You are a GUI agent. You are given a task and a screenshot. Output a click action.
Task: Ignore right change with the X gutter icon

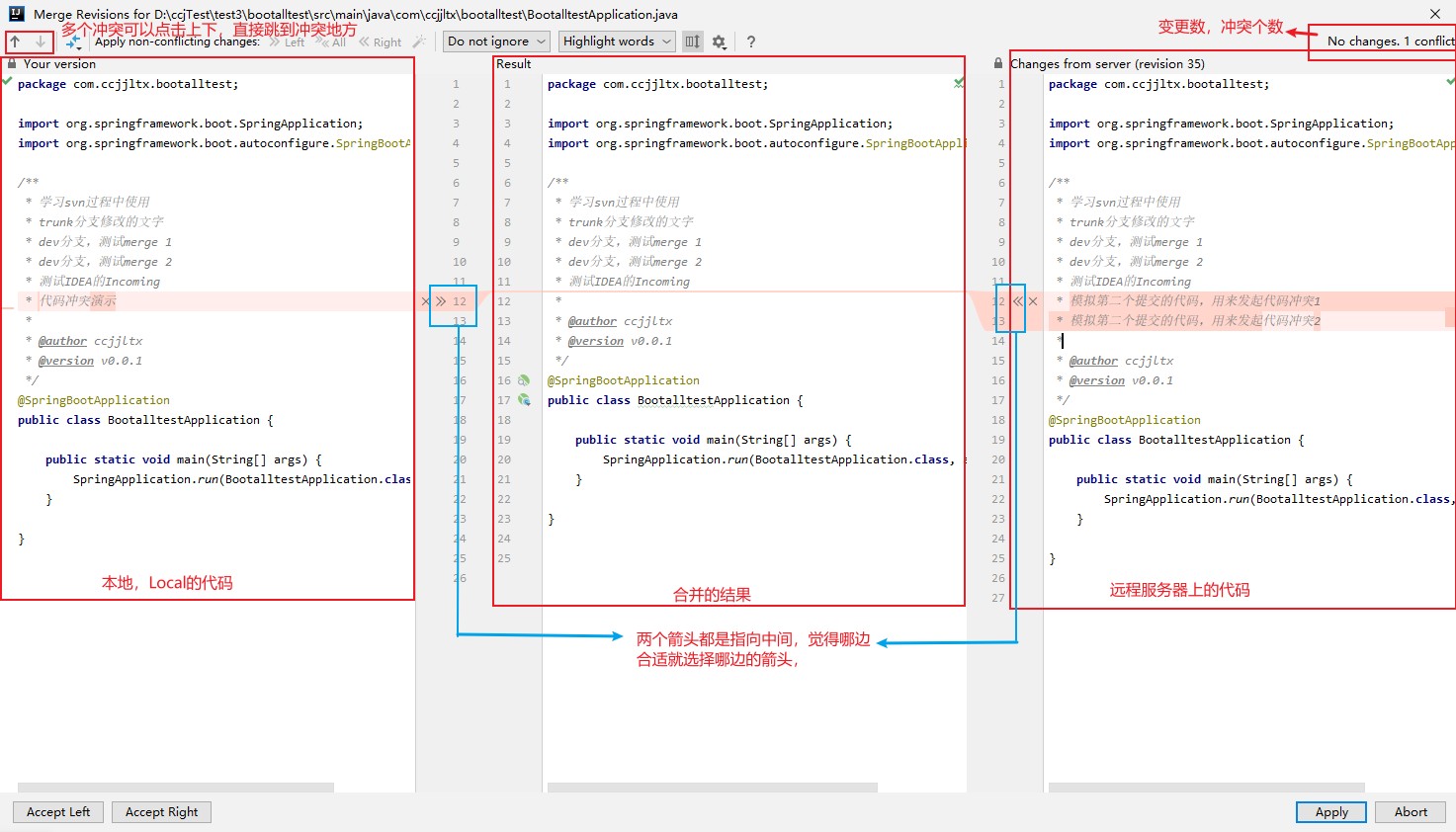[1033, 301]
